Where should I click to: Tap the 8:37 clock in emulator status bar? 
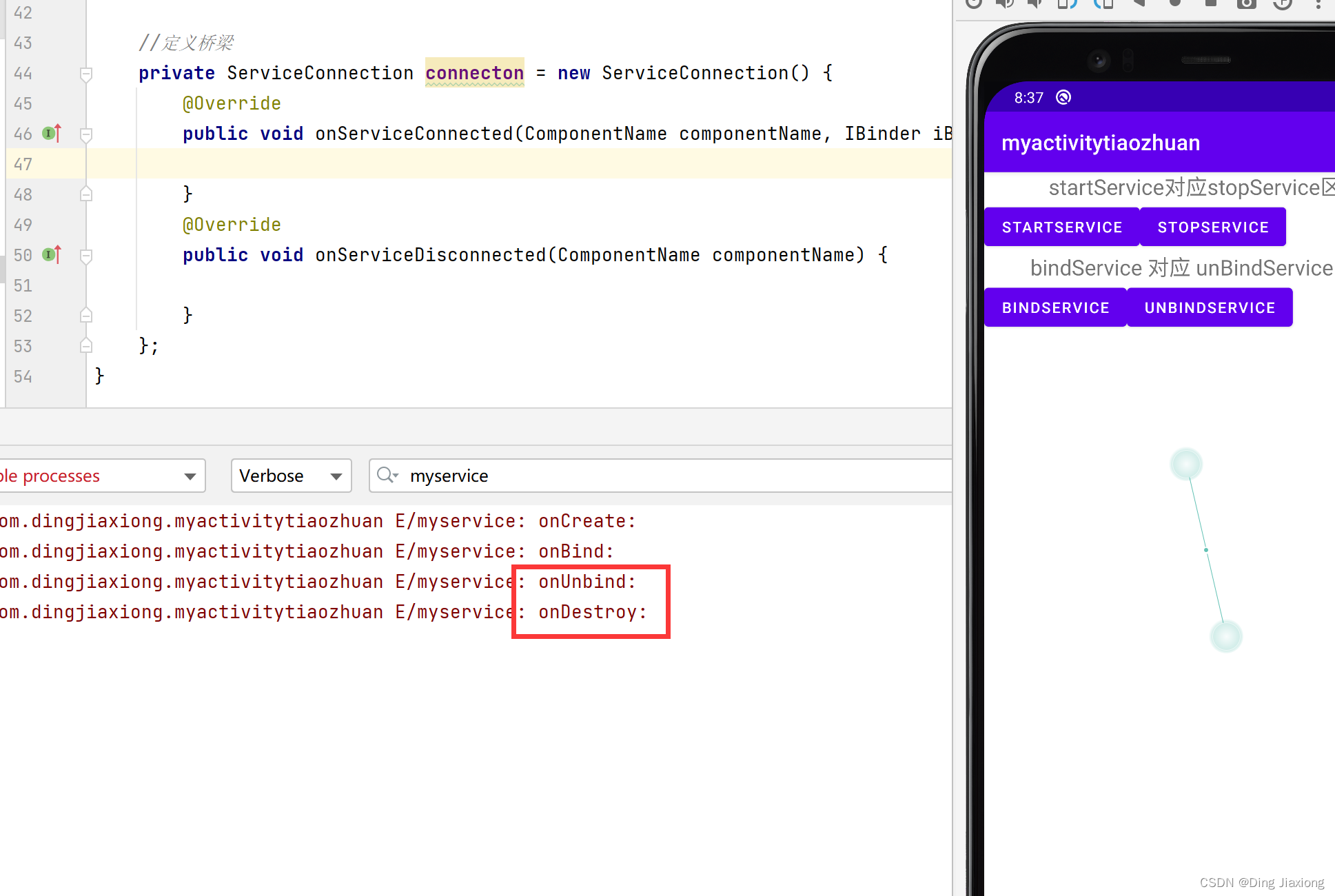pos(1028,98)
